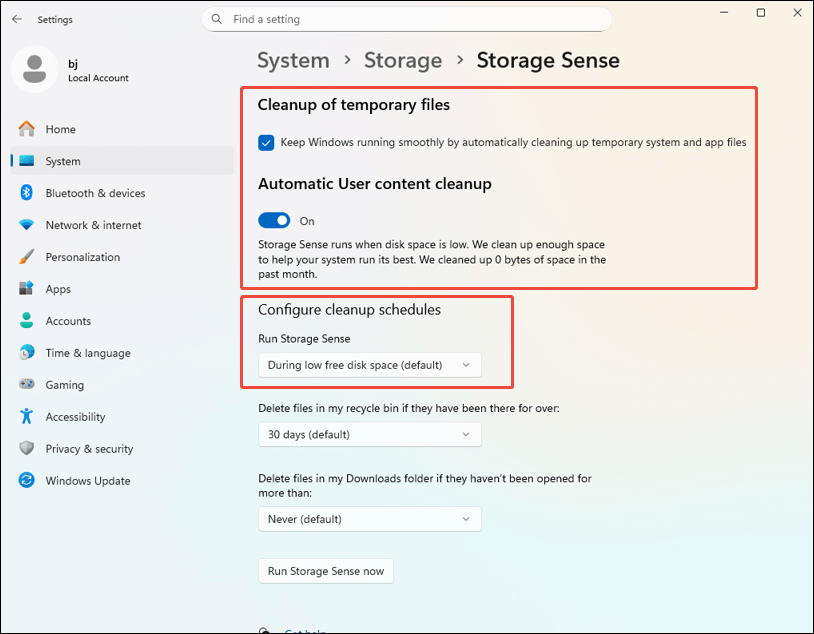Screen dimensions: 814x634
Task: Uncheck automatic temporary file cleanup
Action: point(266,143)
